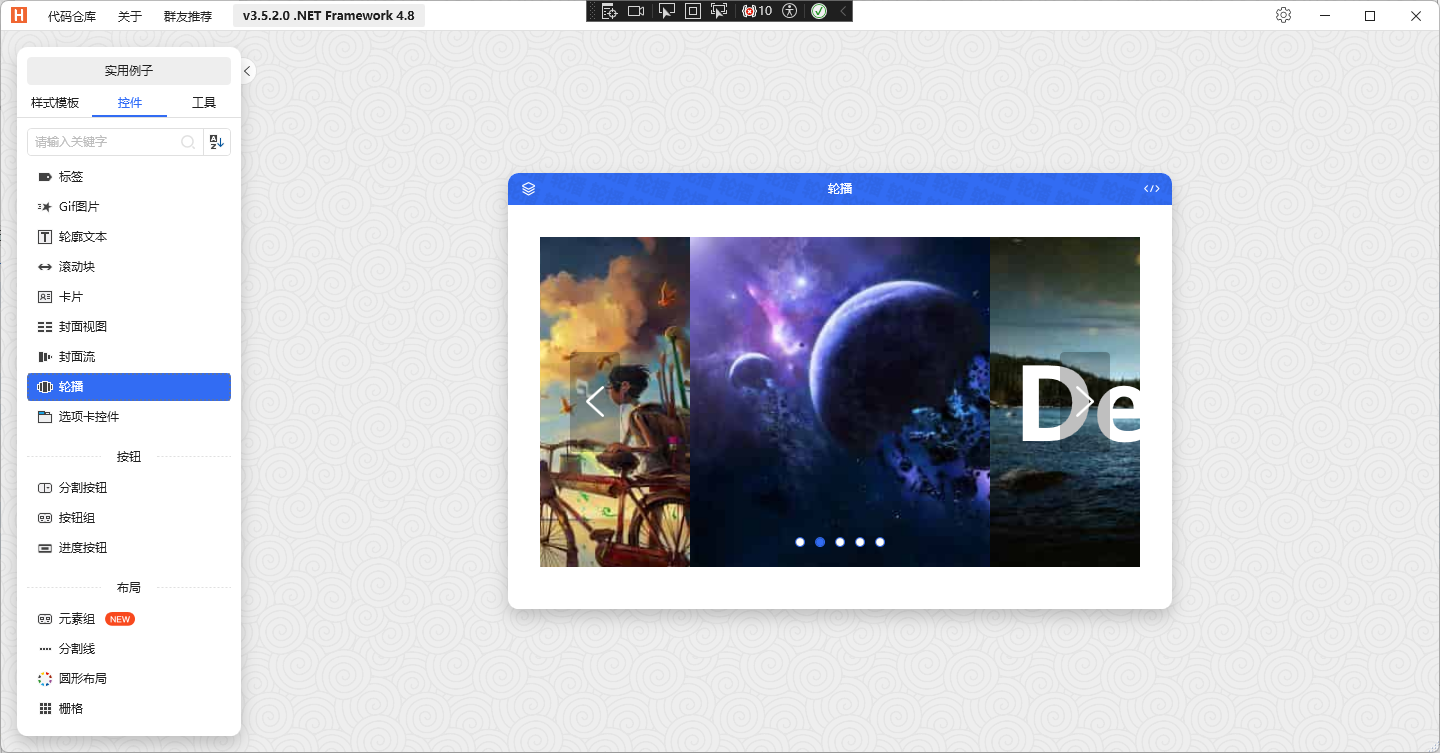Select fifth carousel page dot
This screenshot has width=1440, height=753.
click(x=880, y=542)
